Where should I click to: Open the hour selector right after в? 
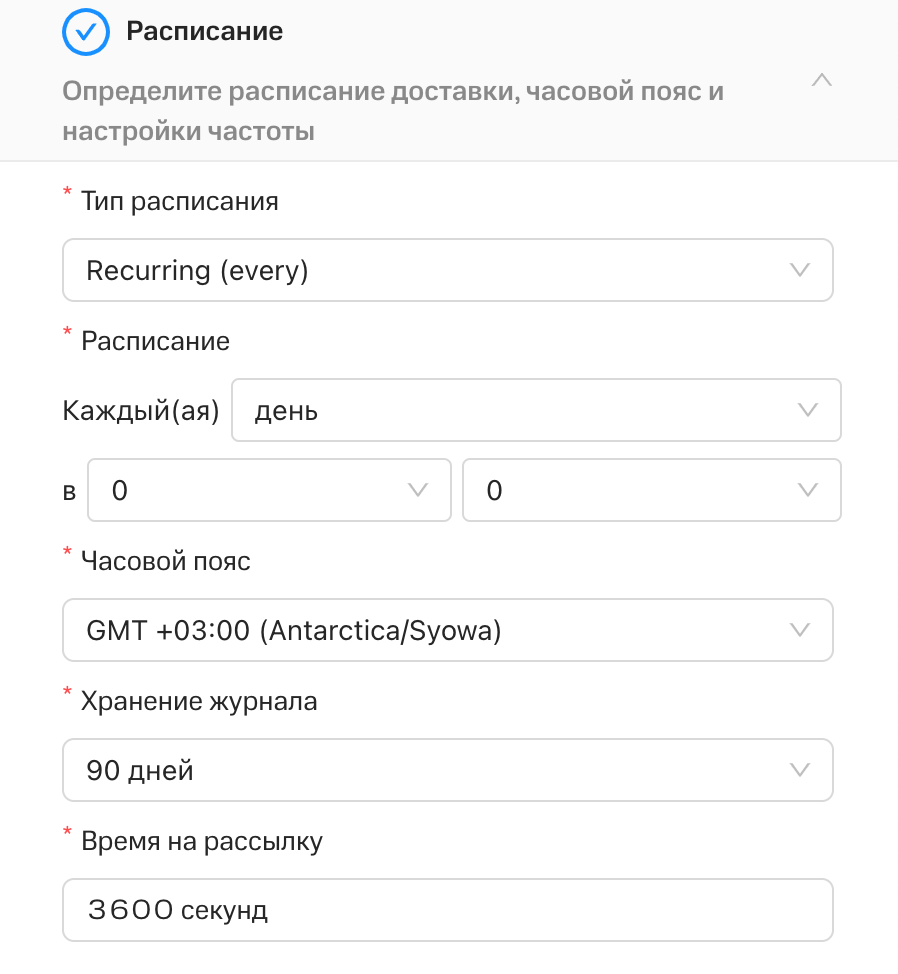pyautogui.click(x=270, y=490)
